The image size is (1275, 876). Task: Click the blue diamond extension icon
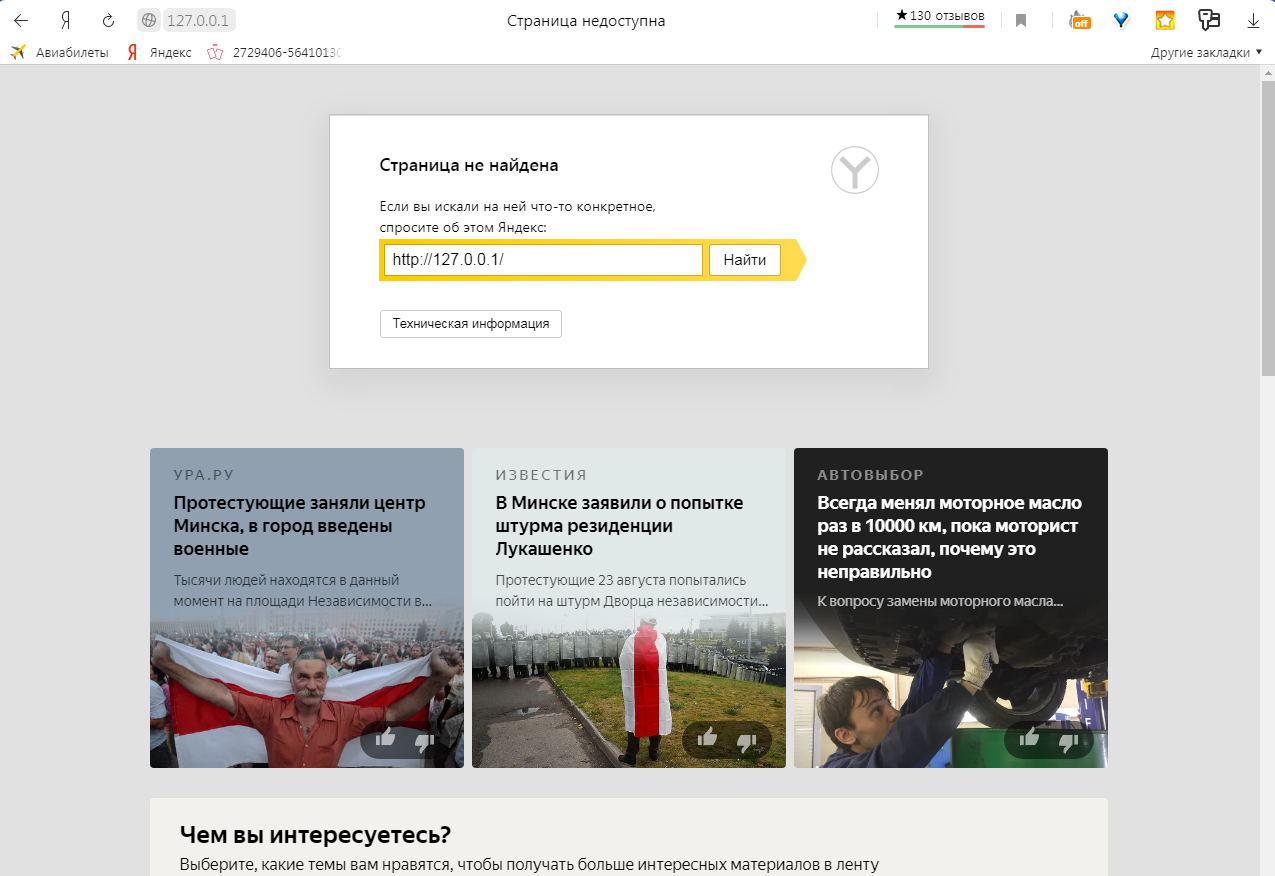point(1121,20)
